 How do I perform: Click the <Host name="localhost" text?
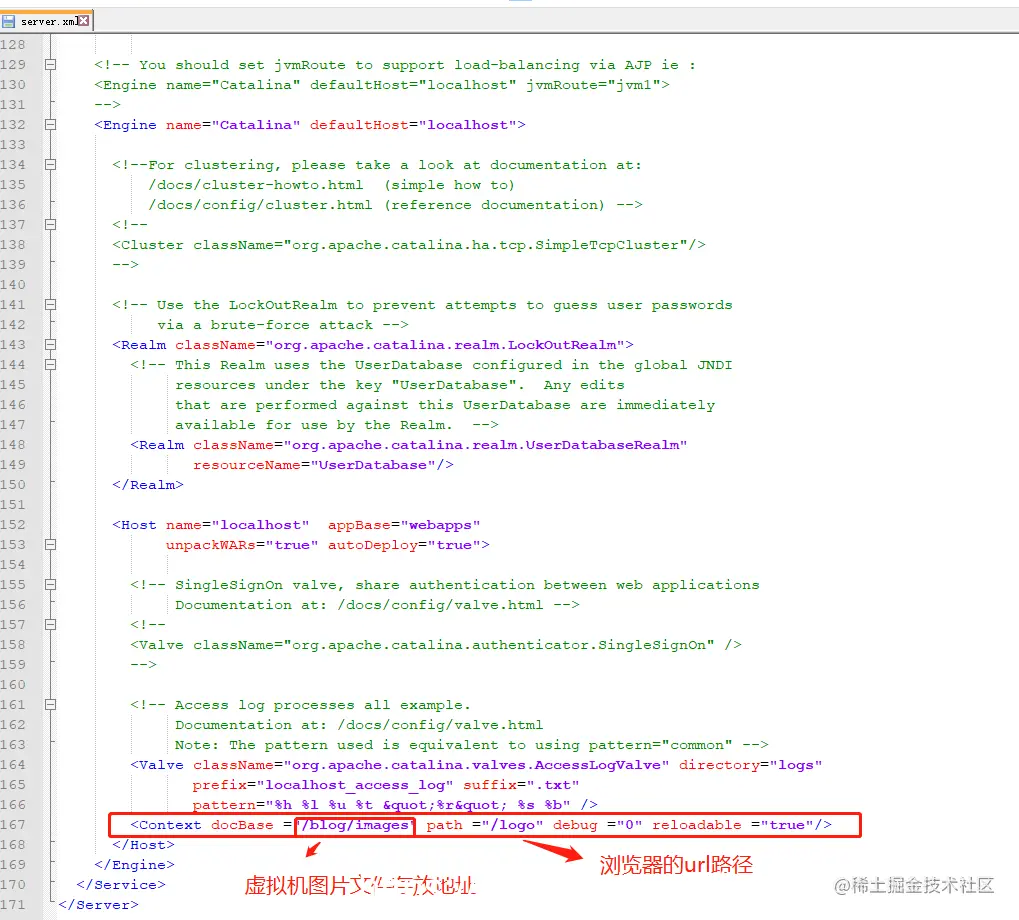coord(211,525)
